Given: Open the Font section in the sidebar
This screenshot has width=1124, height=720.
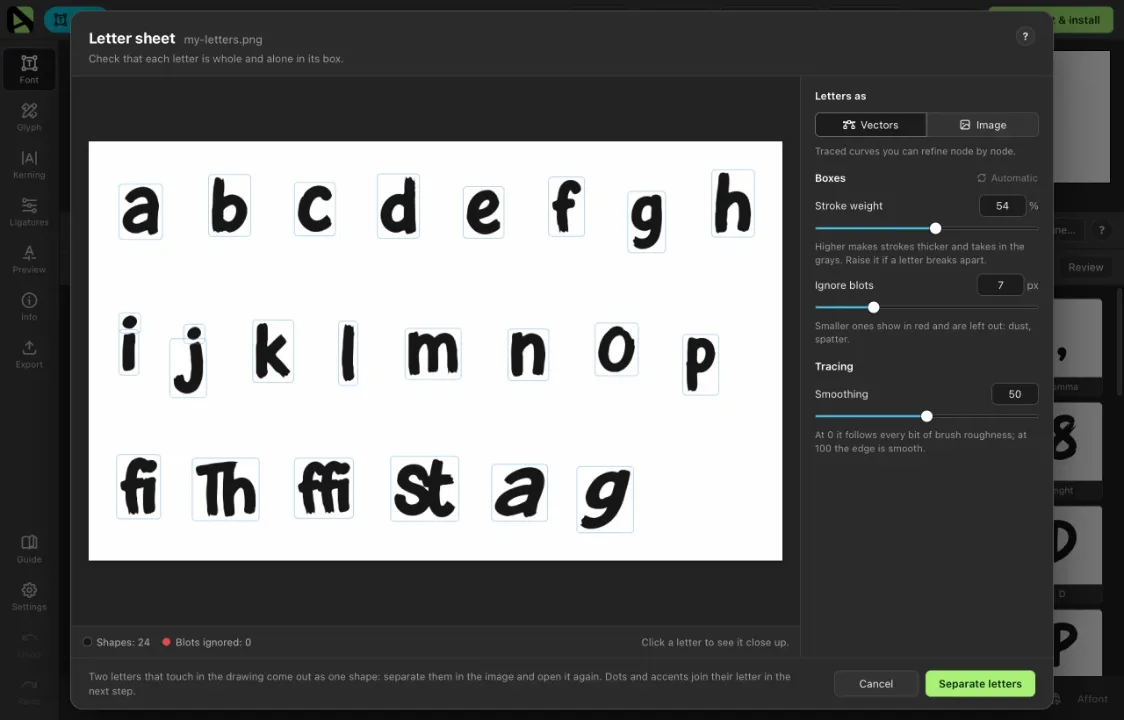Looking at the screenshot, I should 29,70.
